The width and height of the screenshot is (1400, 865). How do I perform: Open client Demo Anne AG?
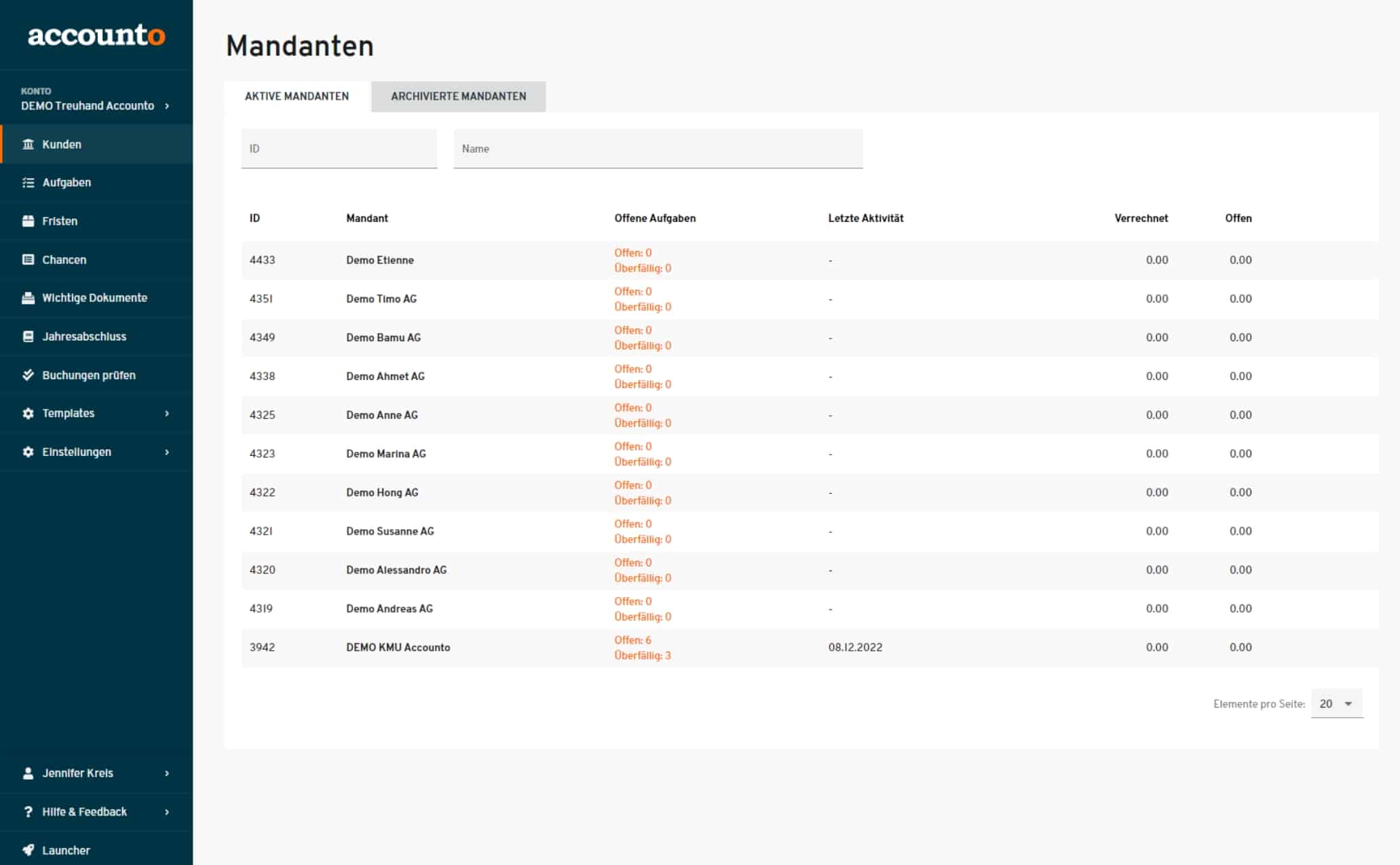(382, 415)
